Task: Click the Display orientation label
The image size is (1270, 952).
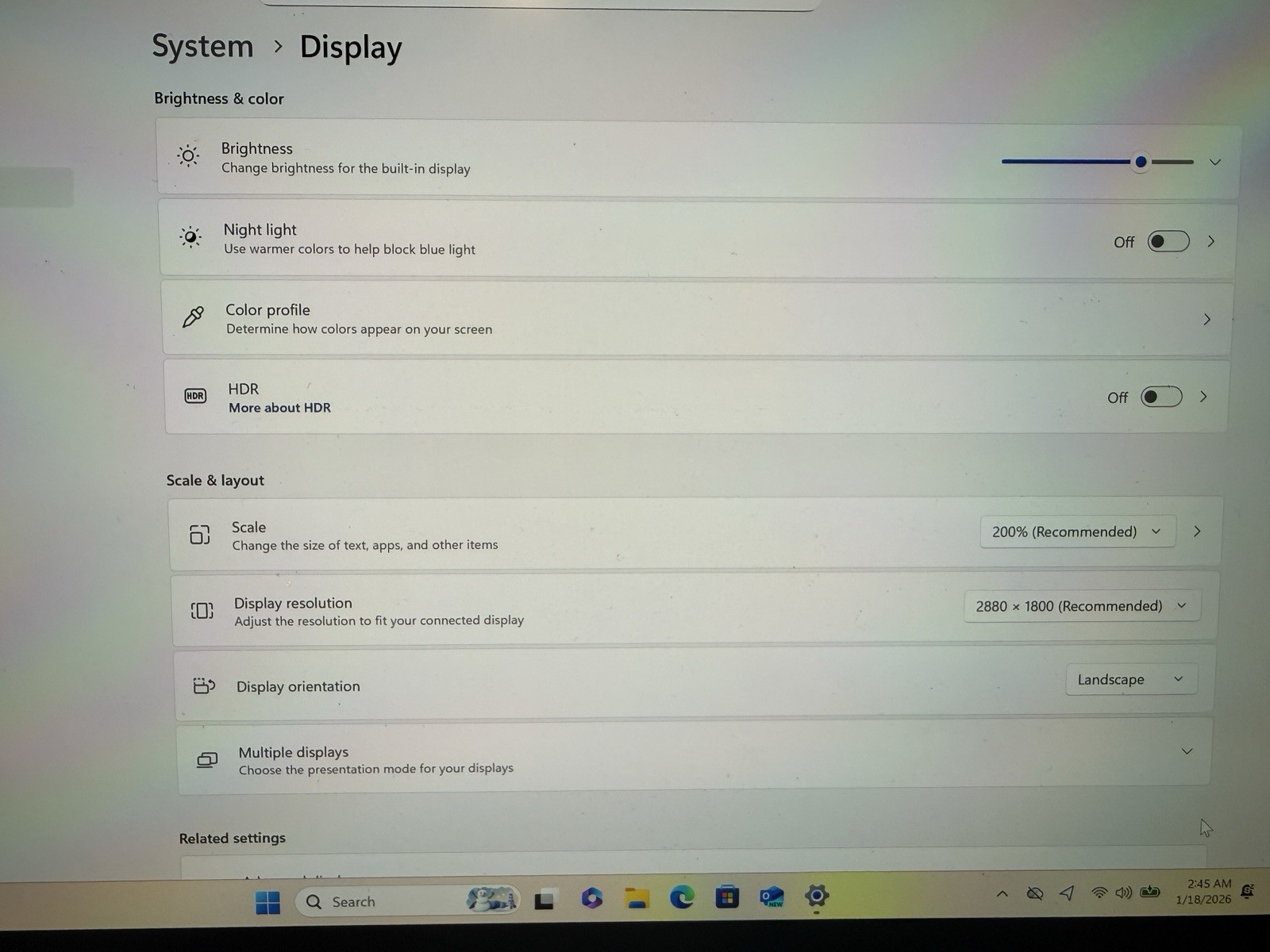Action: pos(298,686)
